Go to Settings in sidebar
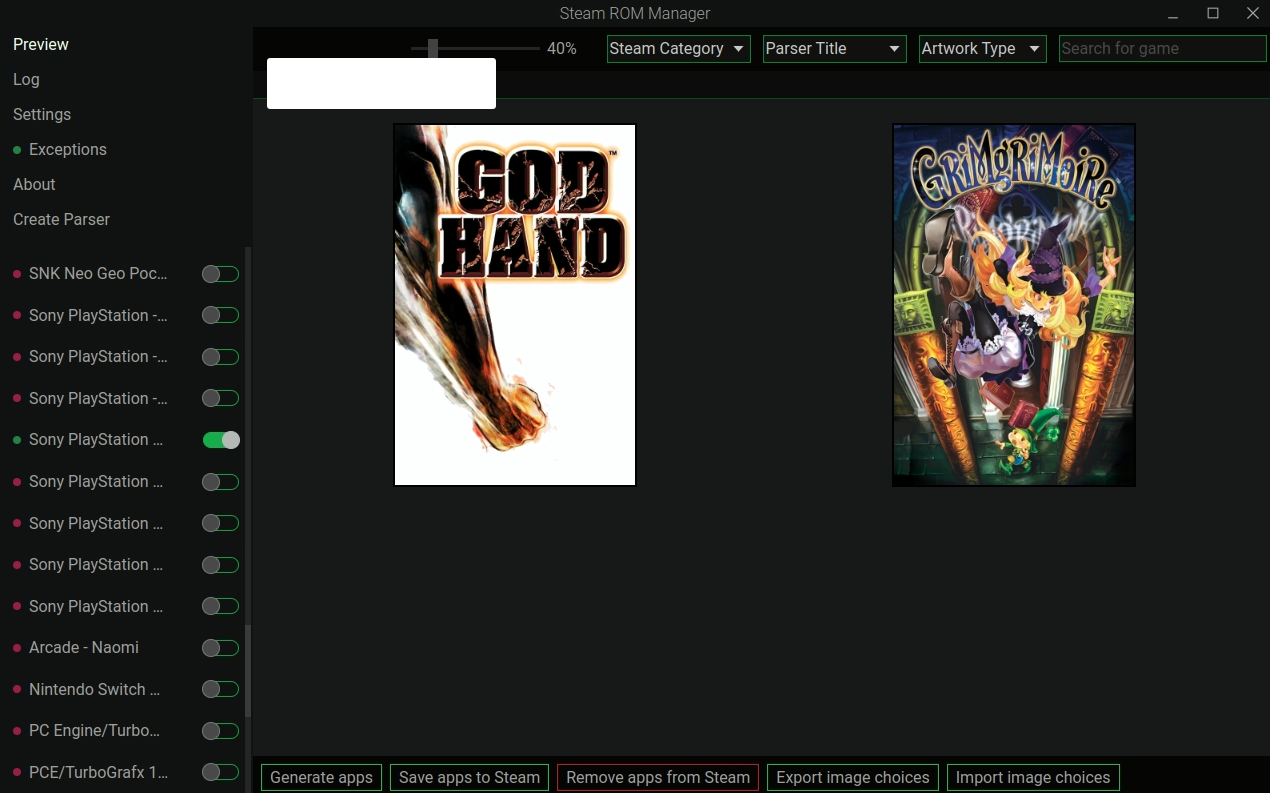The image size is (1270, 793). (42, 115)
